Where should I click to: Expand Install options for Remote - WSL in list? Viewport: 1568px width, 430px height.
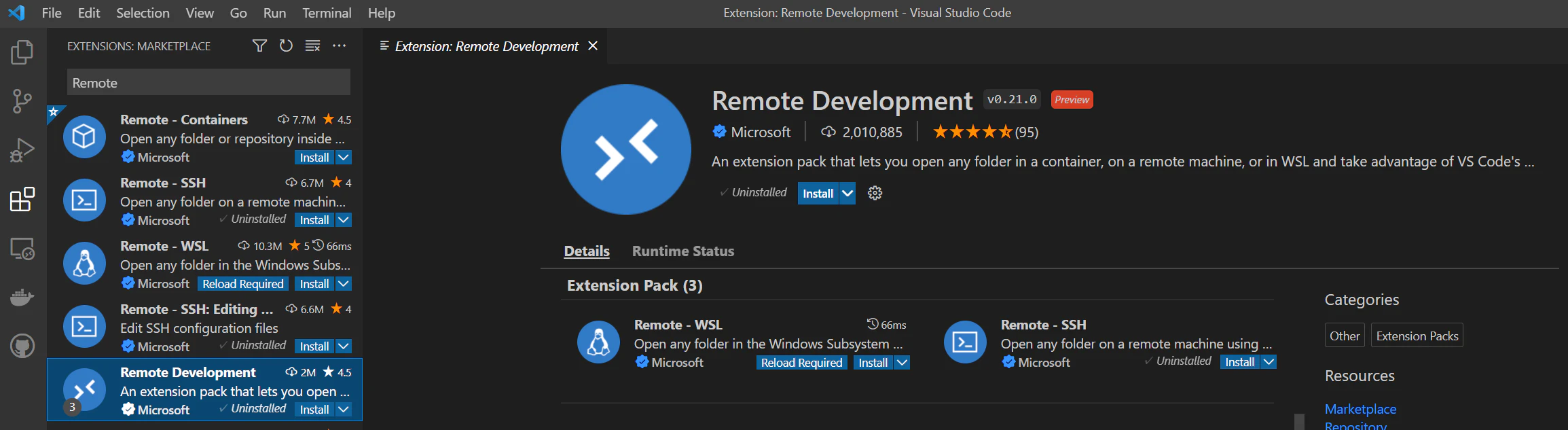pos(344,284)
